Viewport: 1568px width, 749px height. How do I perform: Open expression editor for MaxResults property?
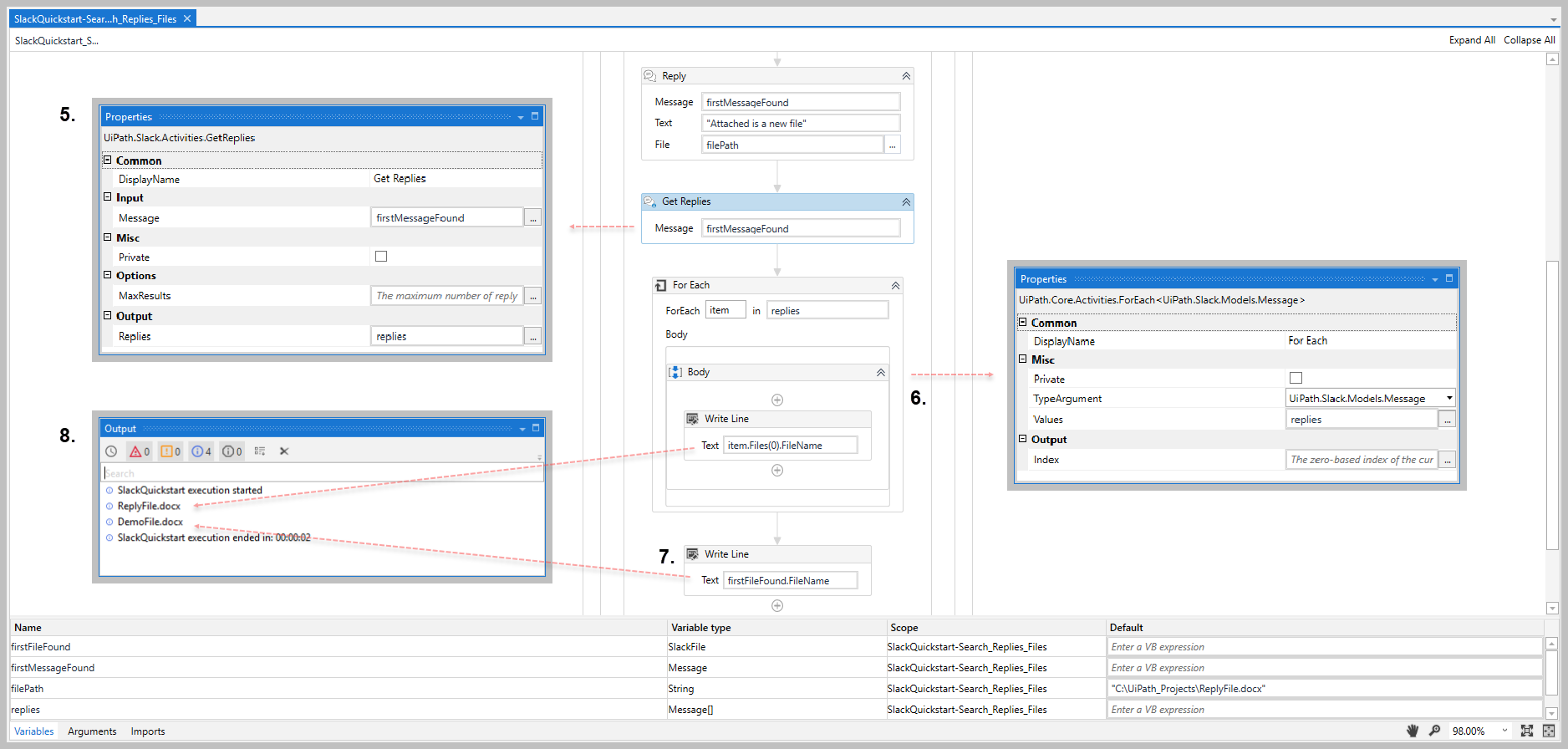[533, 296]
